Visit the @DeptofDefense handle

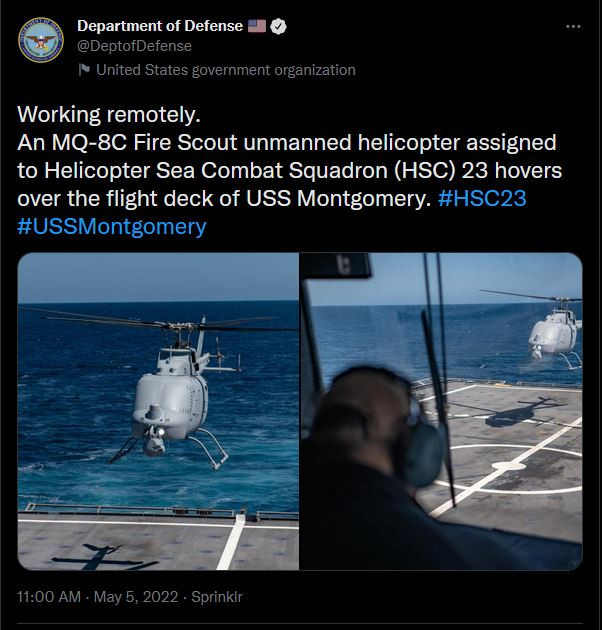point(134,46)
